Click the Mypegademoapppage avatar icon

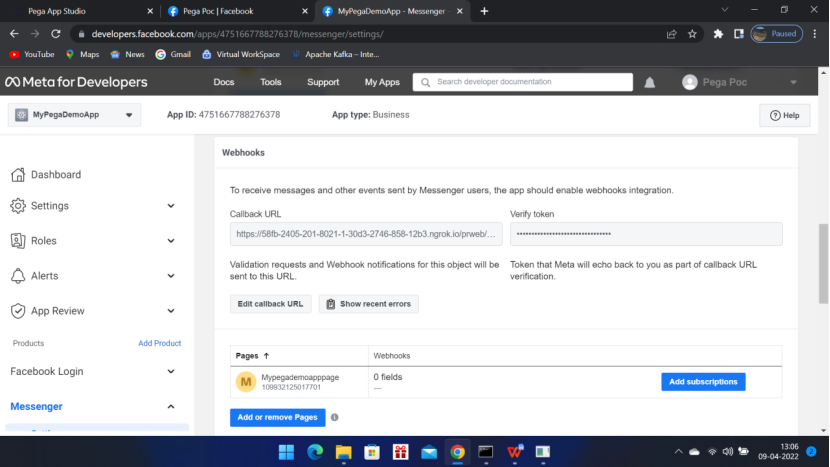click(246, 382)
